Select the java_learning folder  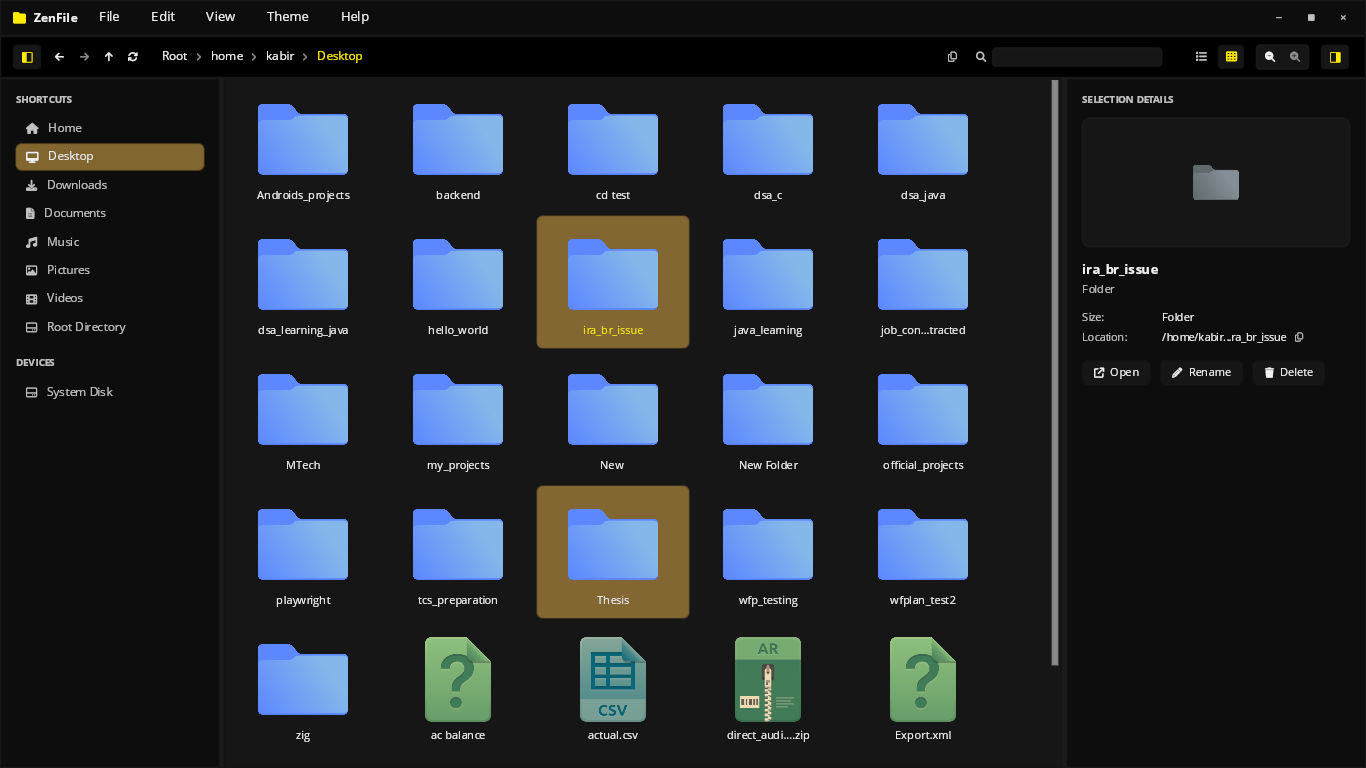click(768, 283)
